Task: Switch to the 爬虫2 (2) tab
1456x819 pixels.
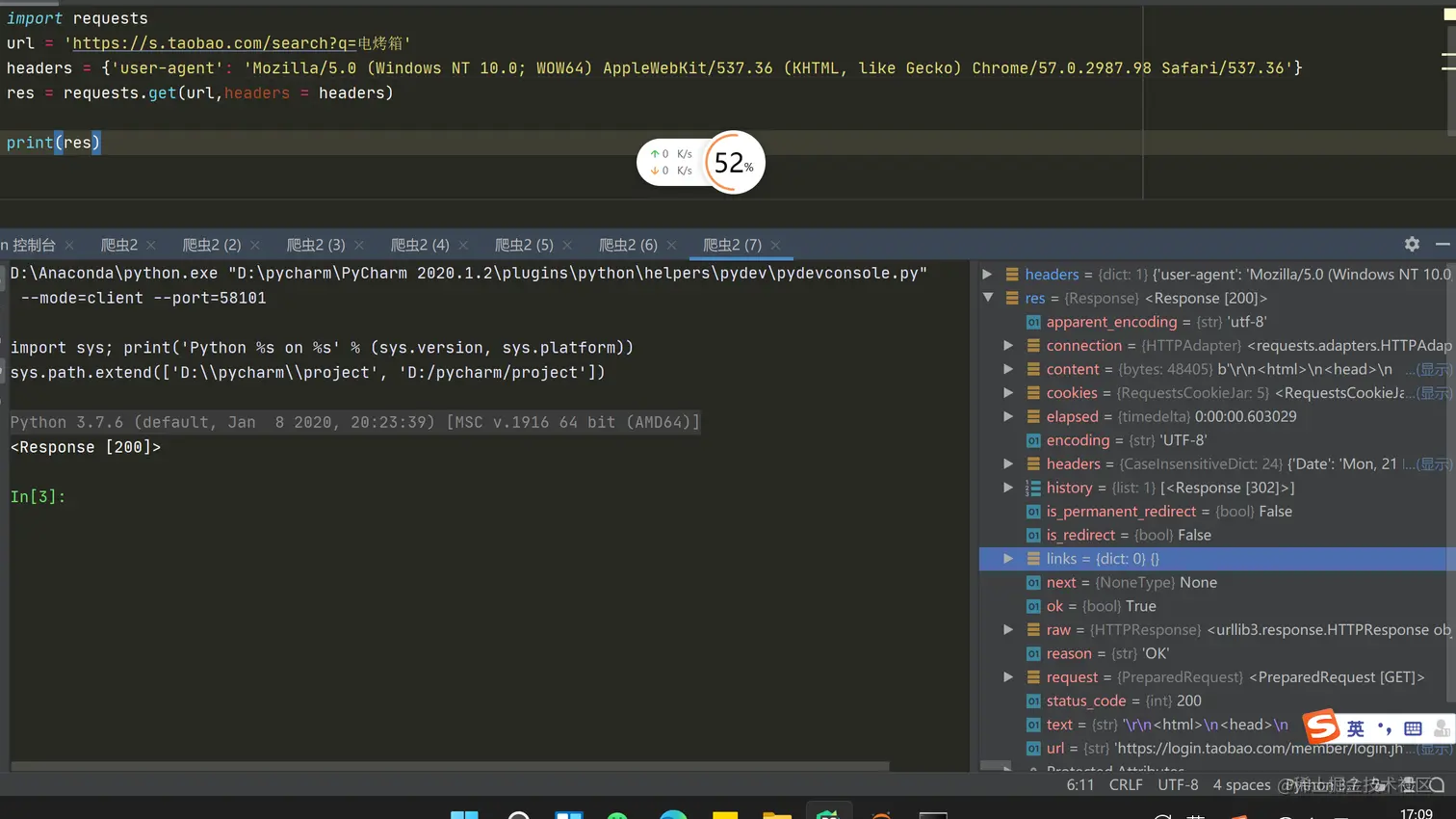Action: tap(212, 245)
